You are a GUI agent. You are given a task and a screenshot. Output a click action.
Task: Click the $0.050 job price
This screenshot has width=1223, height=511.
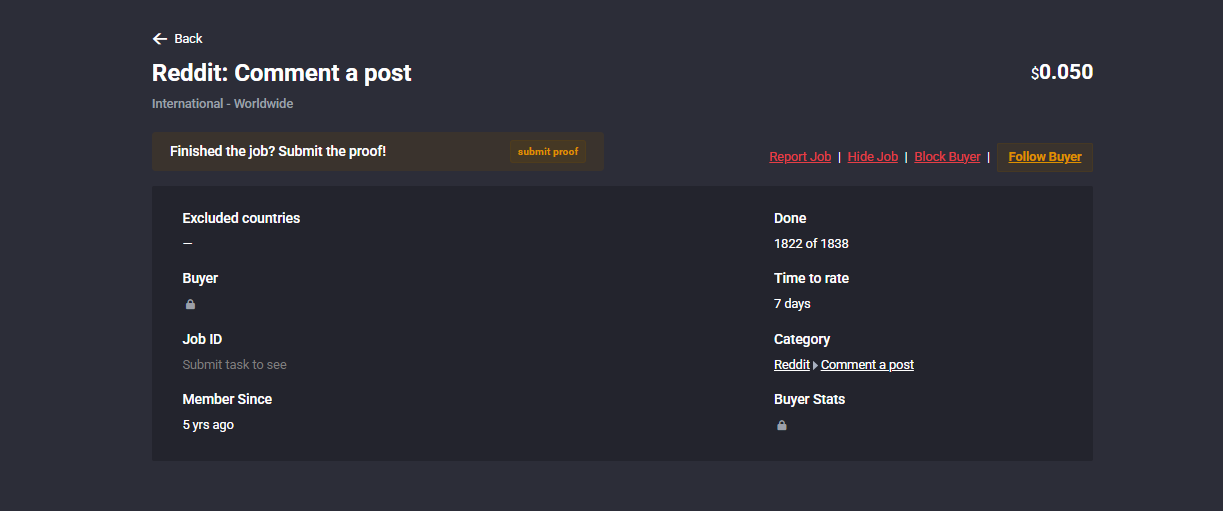pos(1062,72)
